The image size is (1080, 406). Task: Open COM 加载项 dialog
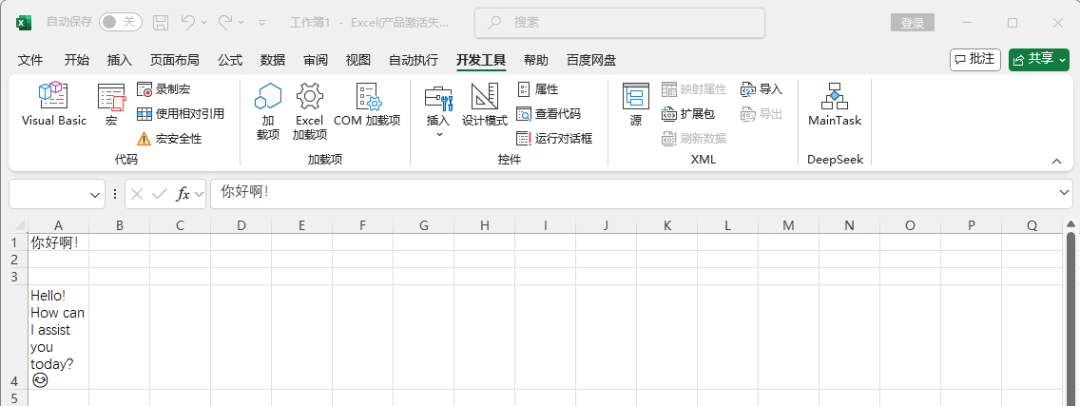367,105
